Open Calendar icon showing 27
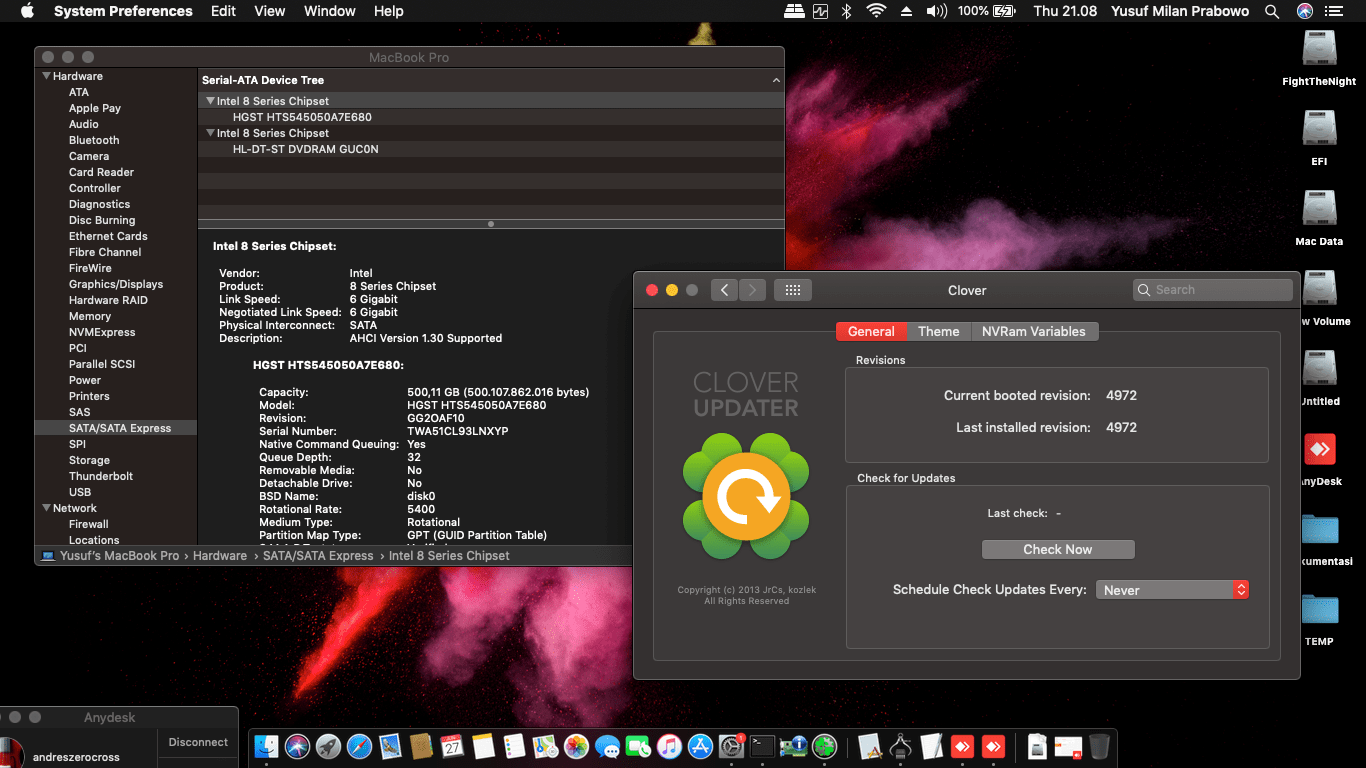The height and width of the screenshot is (768, 1366). click(453, 746)
